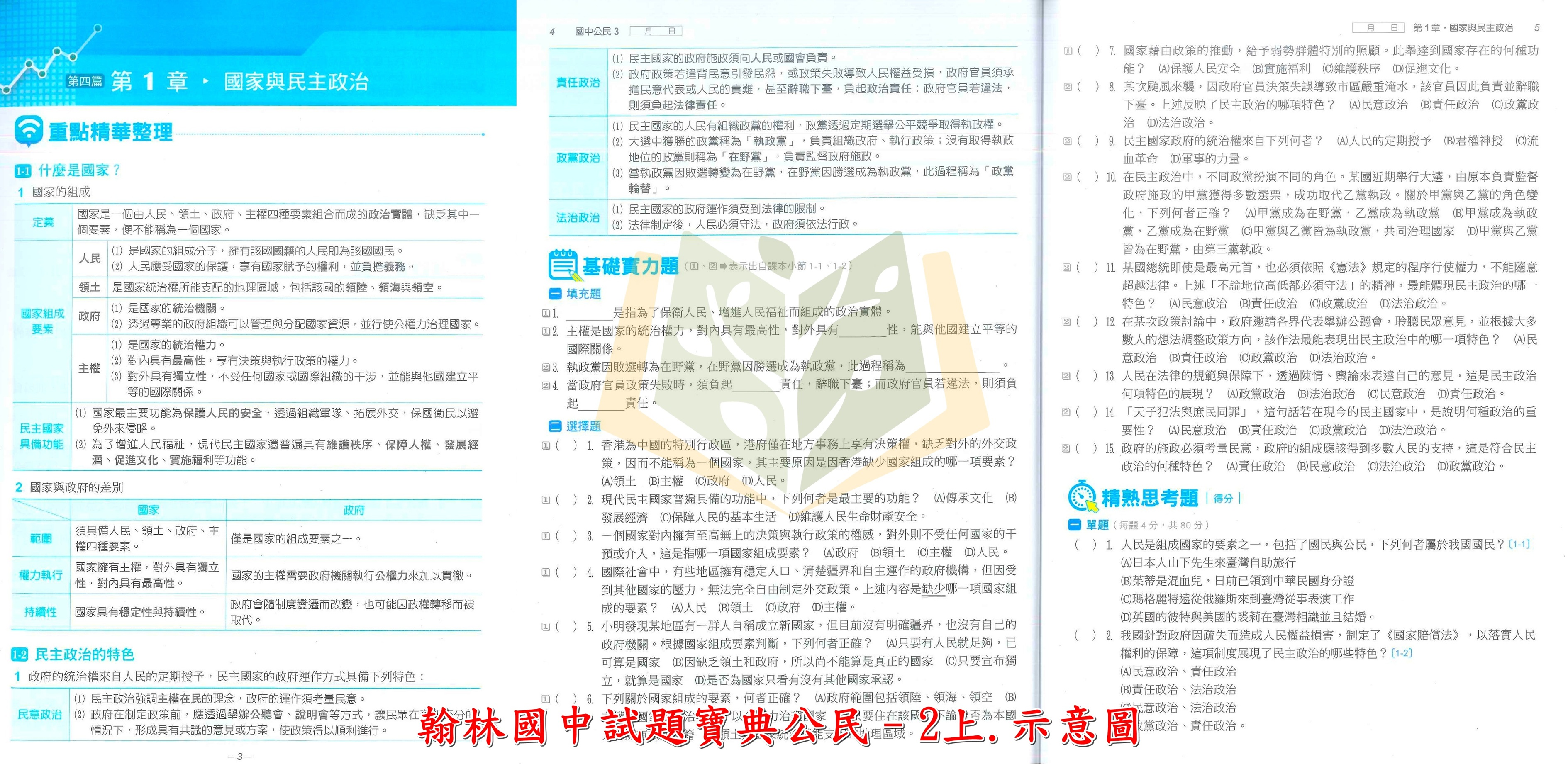The width and height of the screenshot is (1568, 764).
Task: Click the 國家組成要素 row label
Action: [42, 321]
